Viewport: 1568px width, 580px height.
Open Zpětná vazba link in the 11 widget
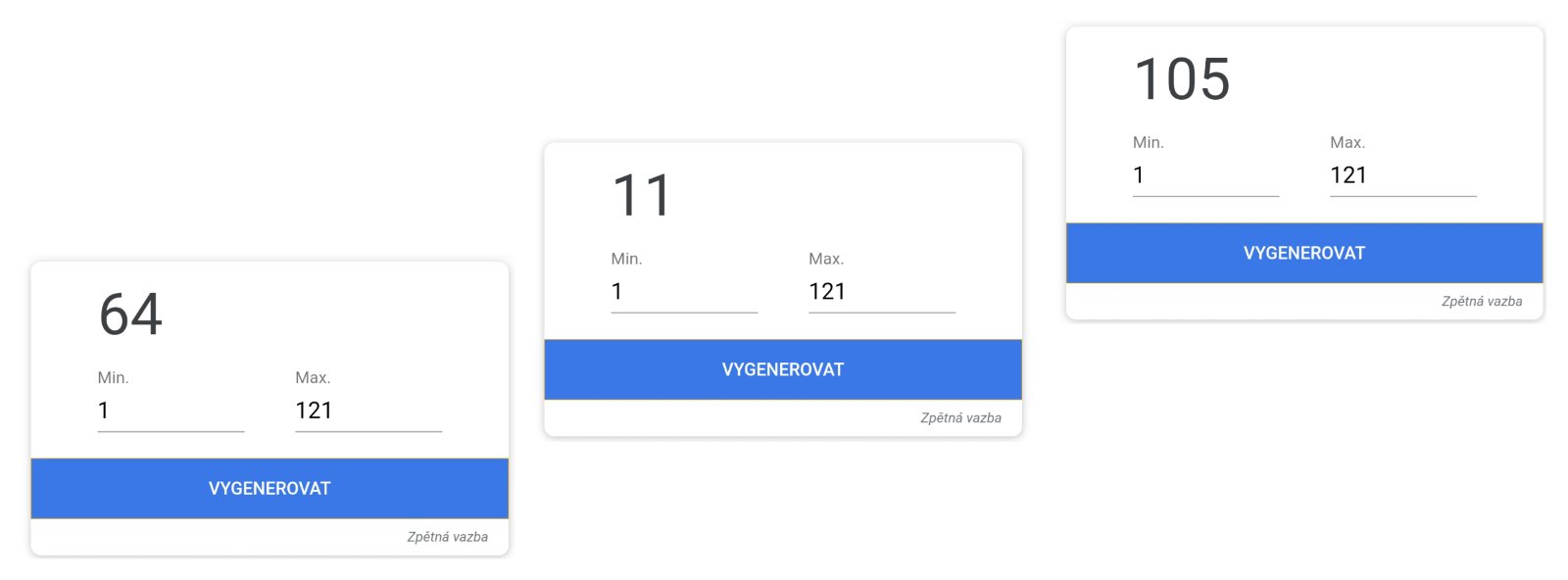(x=960, y=418)
